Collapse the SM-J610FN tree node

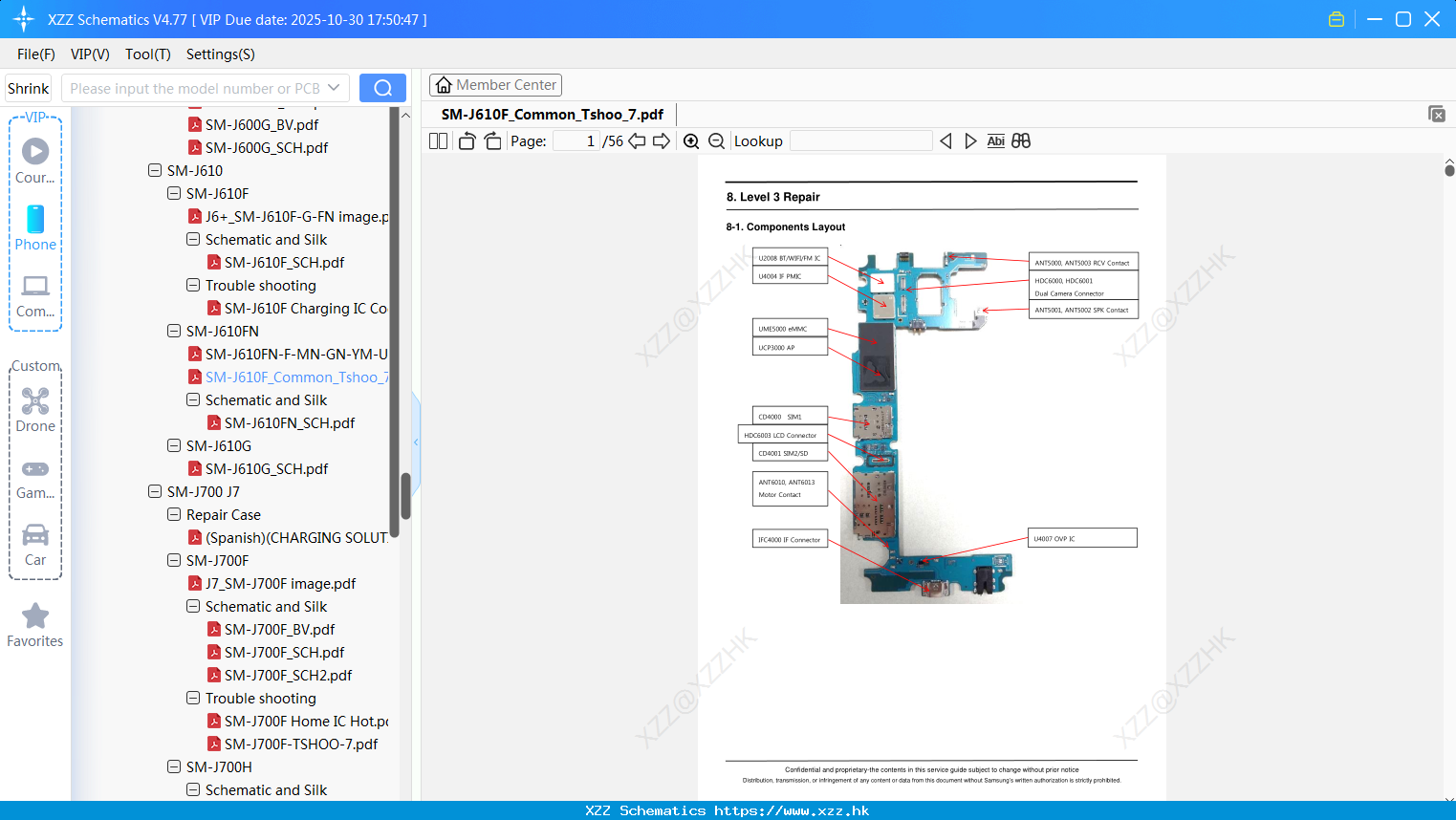(174, 331)
